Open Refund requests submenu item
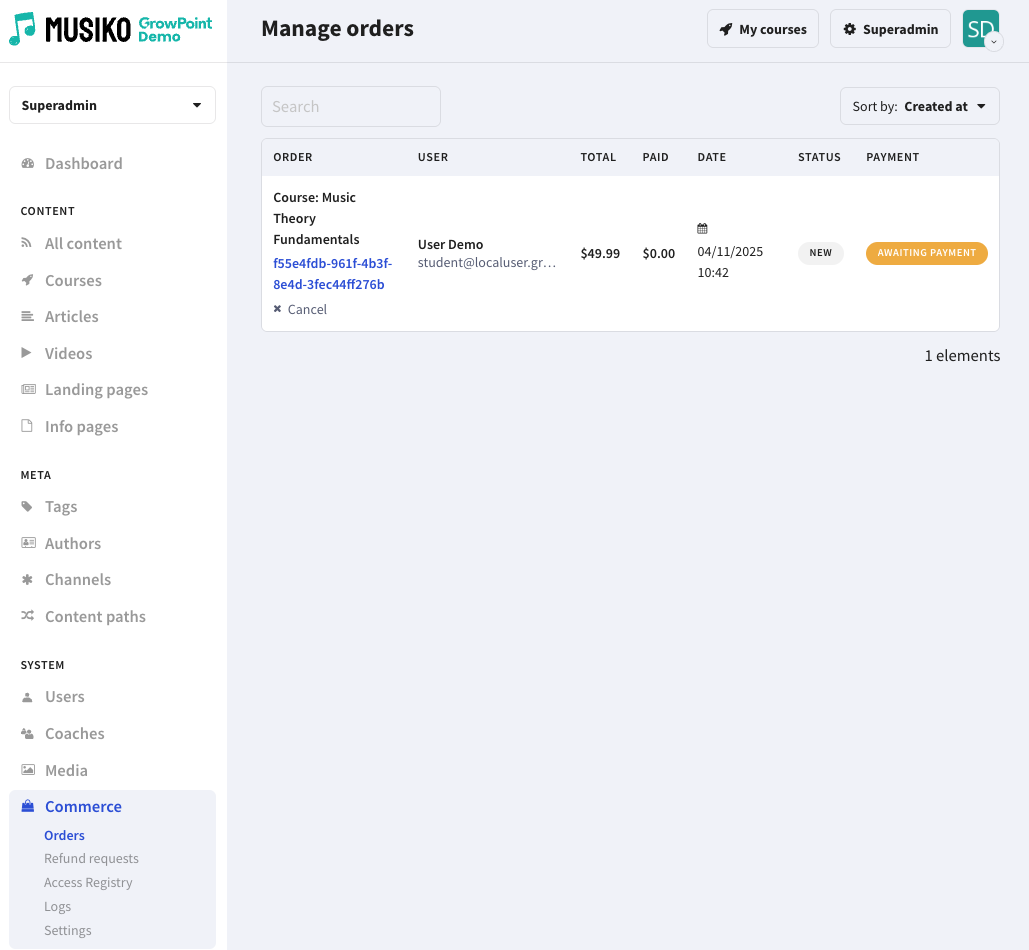 (x=91, y=858)
